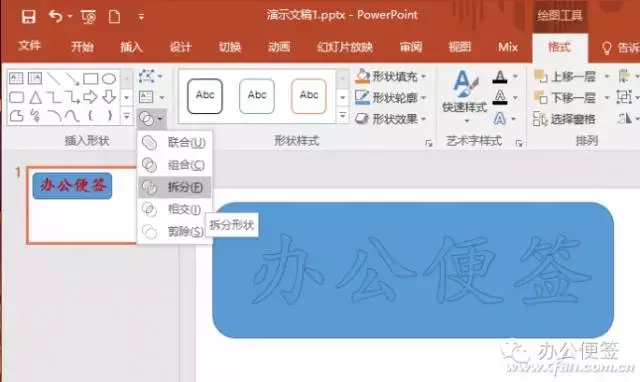Viewport: 640px width, 382px height.
Task: Open the Edit Shape dropdown
Action: [150, 76]
